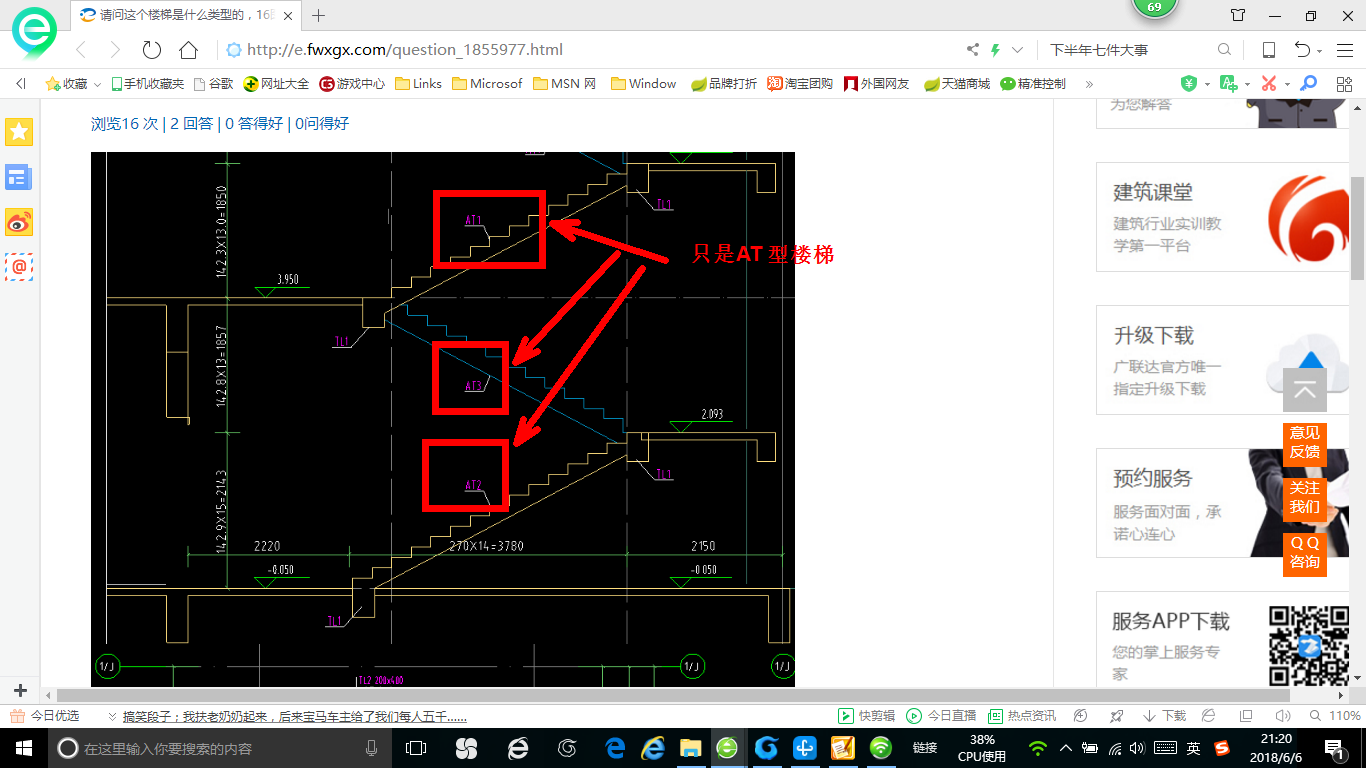Image resolution: width=1366 pixels, height=768 pixels.
Task: Open 外国网友 bookmark
Action: pyautogui.click(x=877, y=84)
